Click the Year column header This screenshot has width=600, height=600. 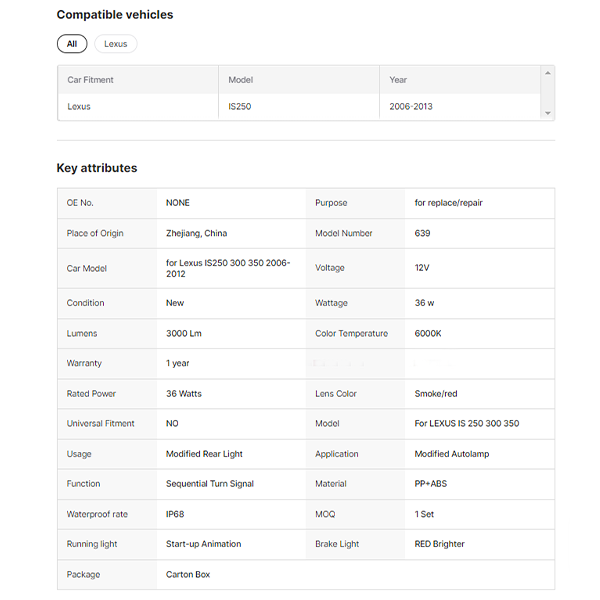coord(398,80)
